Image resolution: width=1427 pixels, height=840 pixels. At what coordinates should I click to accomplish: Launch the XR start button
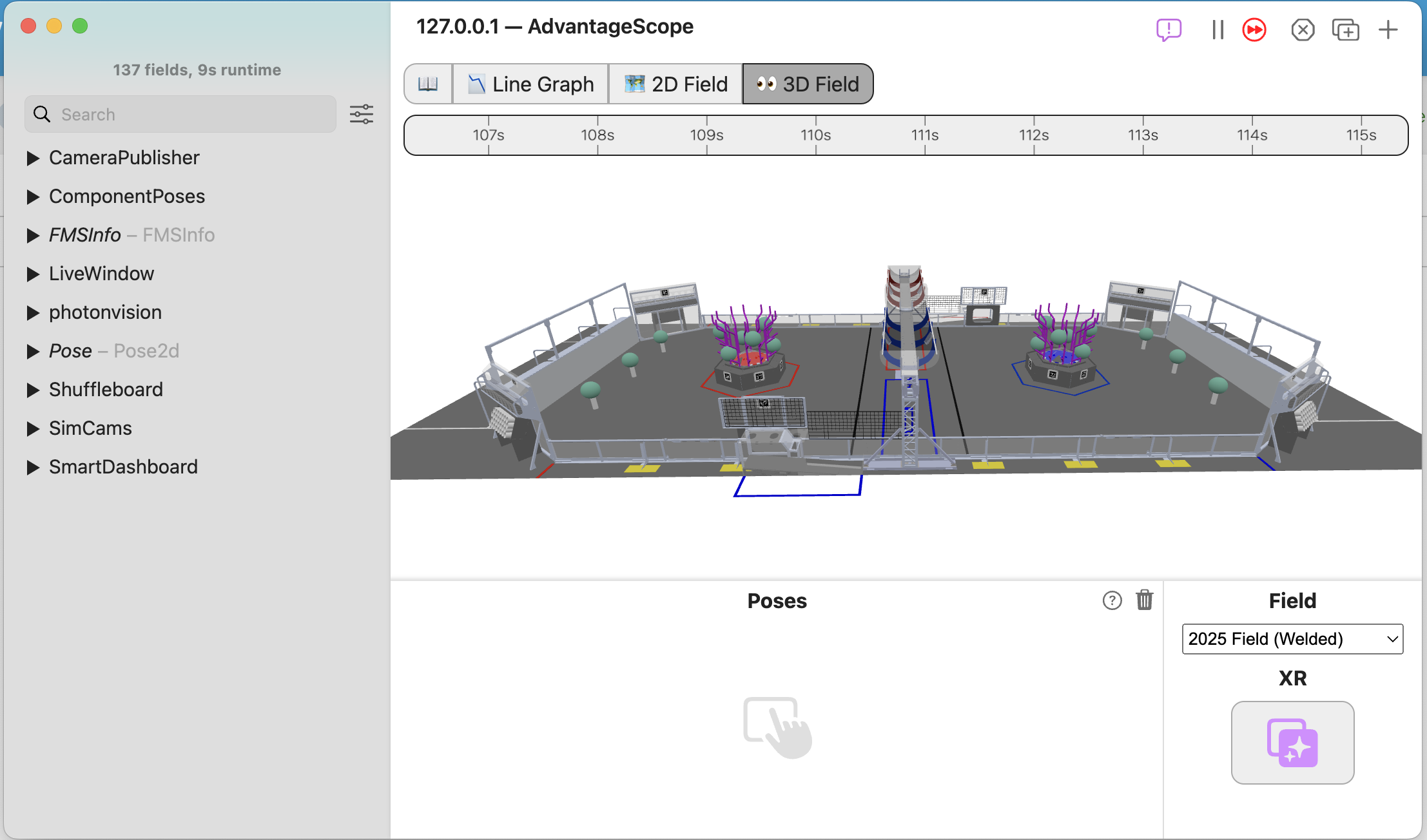[x=1292, y=742]
